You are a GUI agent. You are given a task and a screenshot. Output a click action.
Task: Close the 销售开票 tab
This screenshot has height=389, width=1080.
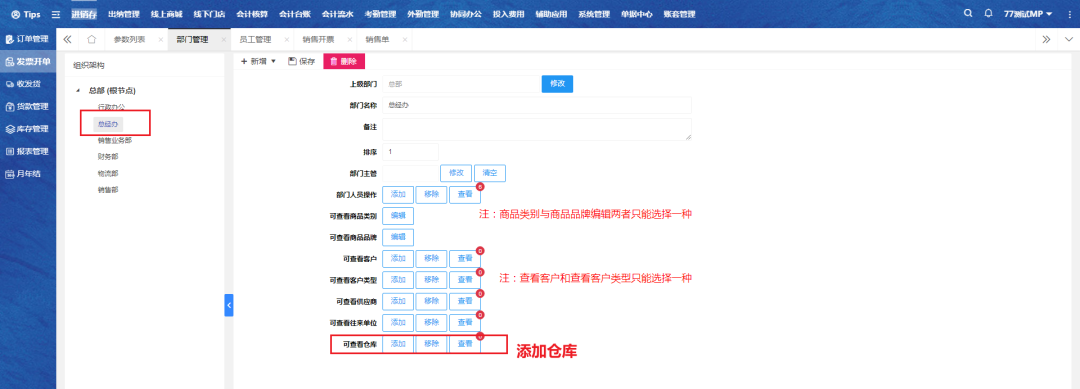[x=349, y=40]
